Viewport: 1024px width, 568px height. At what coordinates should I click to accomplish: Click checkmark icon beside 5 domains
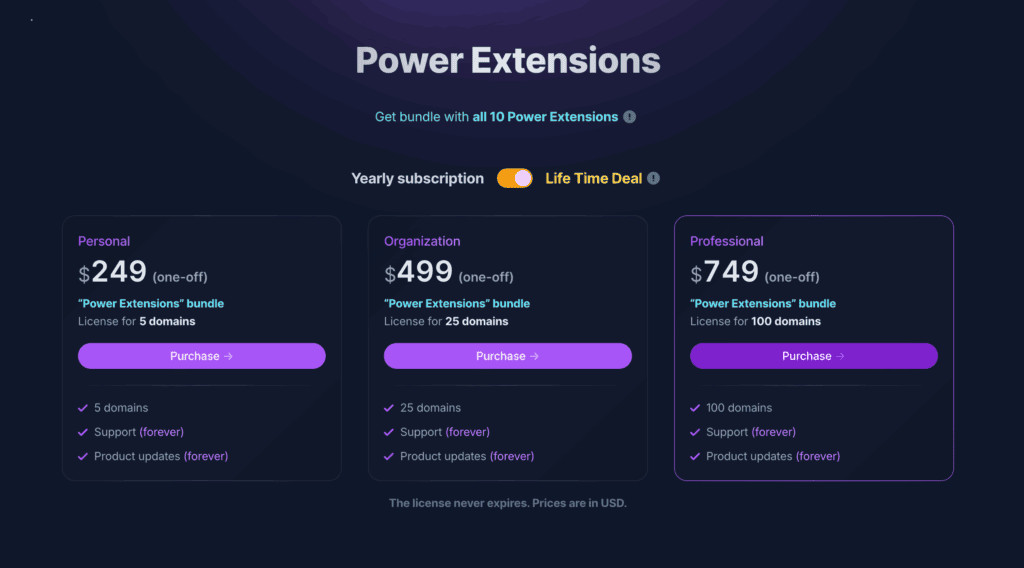83,408
